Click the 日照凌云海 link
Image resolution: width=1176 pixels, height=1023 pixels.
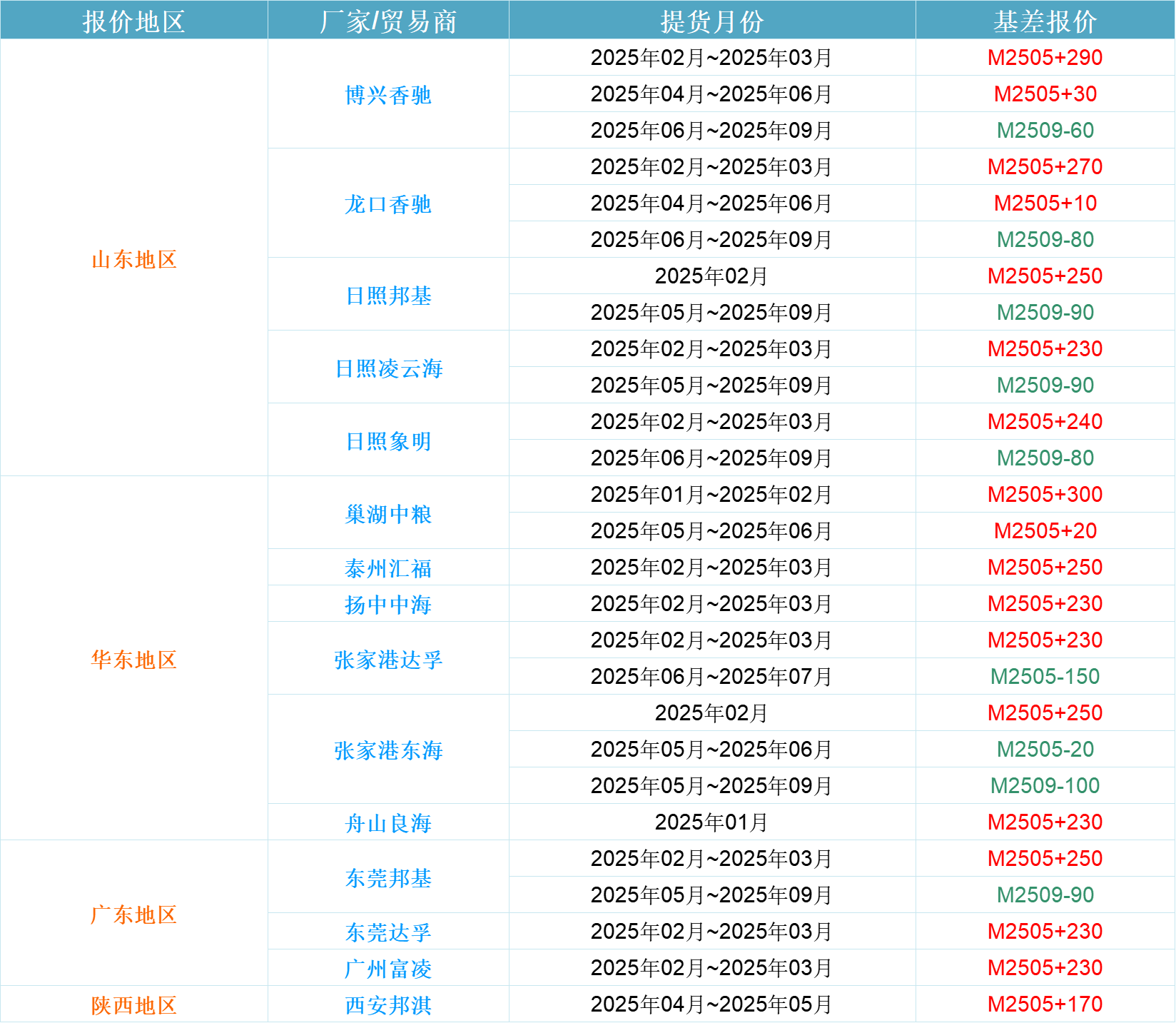click(388, 368)
